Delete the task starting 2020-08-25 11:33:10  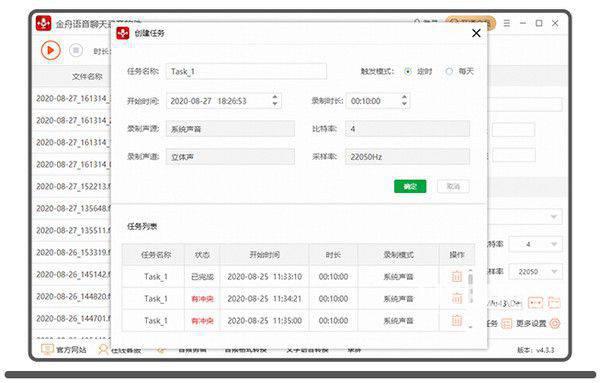tap(457, 276)
